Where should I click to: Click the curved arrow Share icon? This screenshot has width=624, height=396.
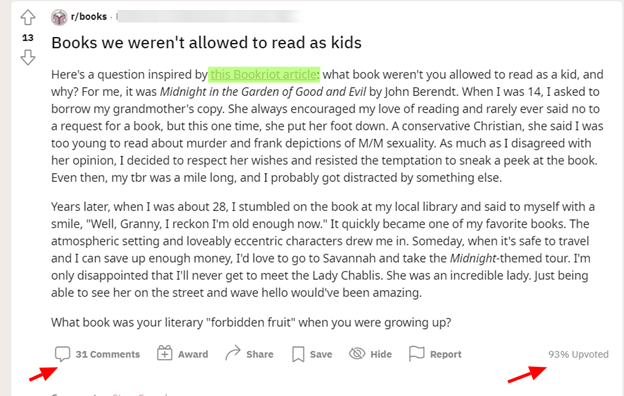[x=233, y=353]
